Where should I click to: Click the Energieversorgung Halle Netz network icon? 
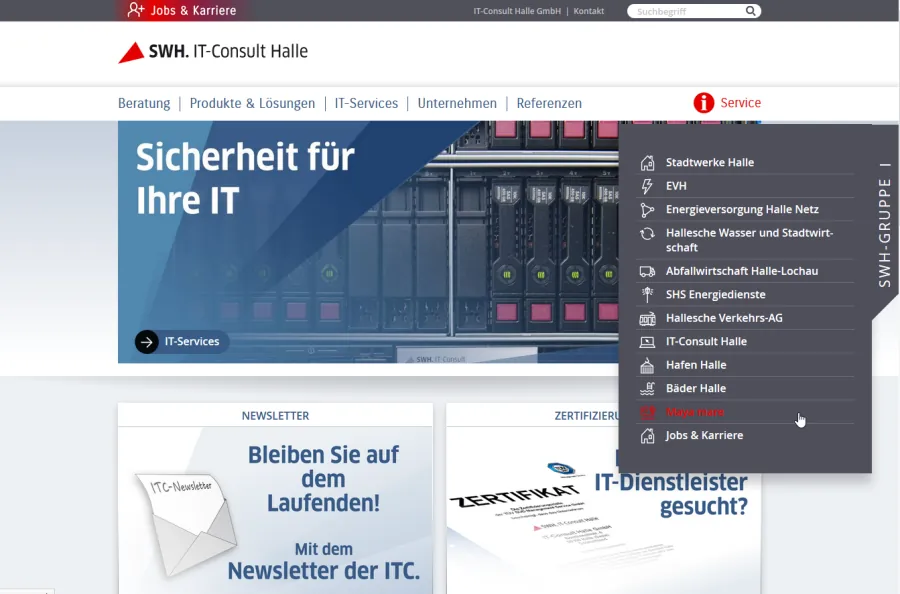[x=647, y=210]
